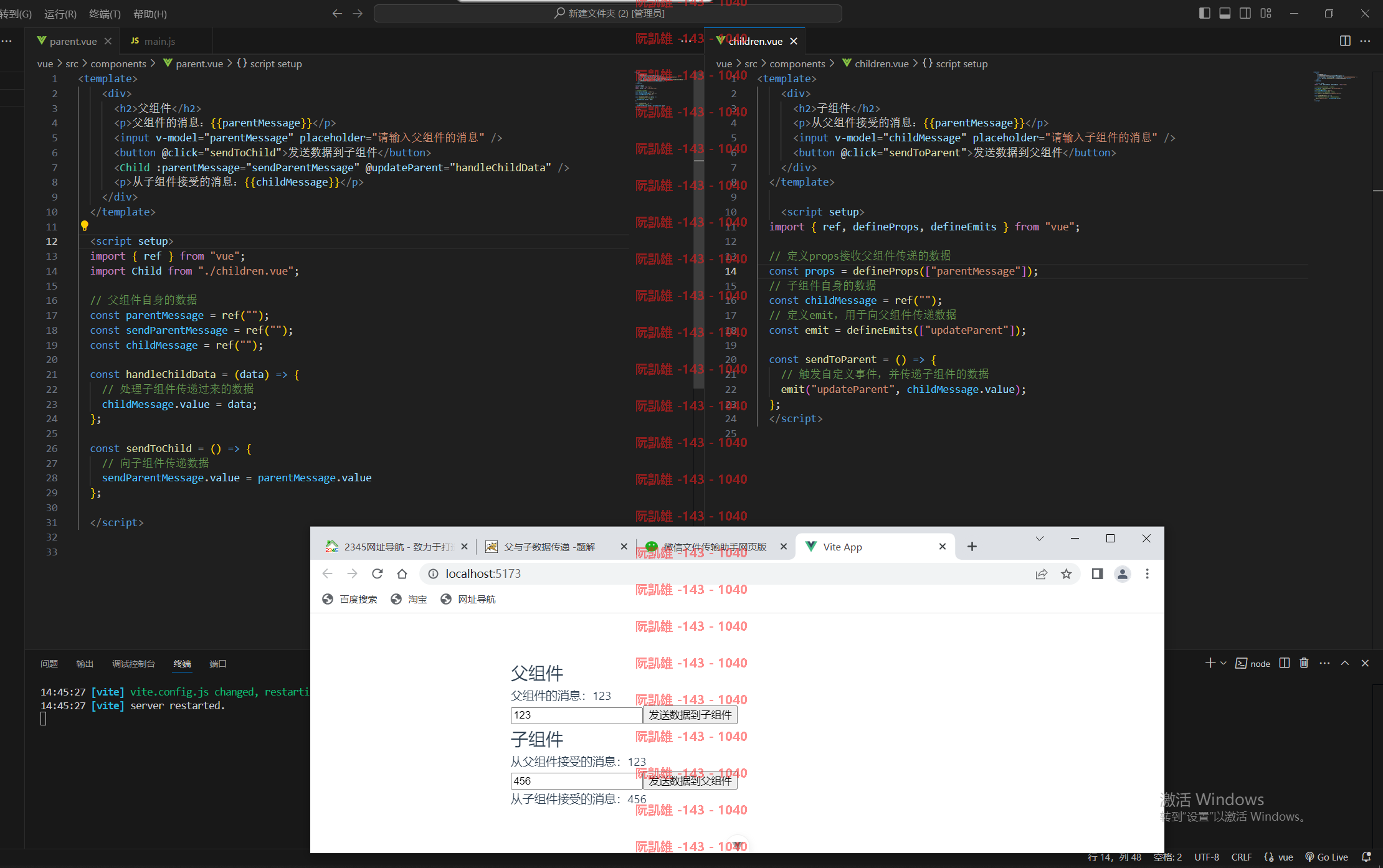The height and width of the screenshot is (868, 1383).
Task: Close the Vite App browser tab
Action: pyautogui.click(x=943, y=547)
